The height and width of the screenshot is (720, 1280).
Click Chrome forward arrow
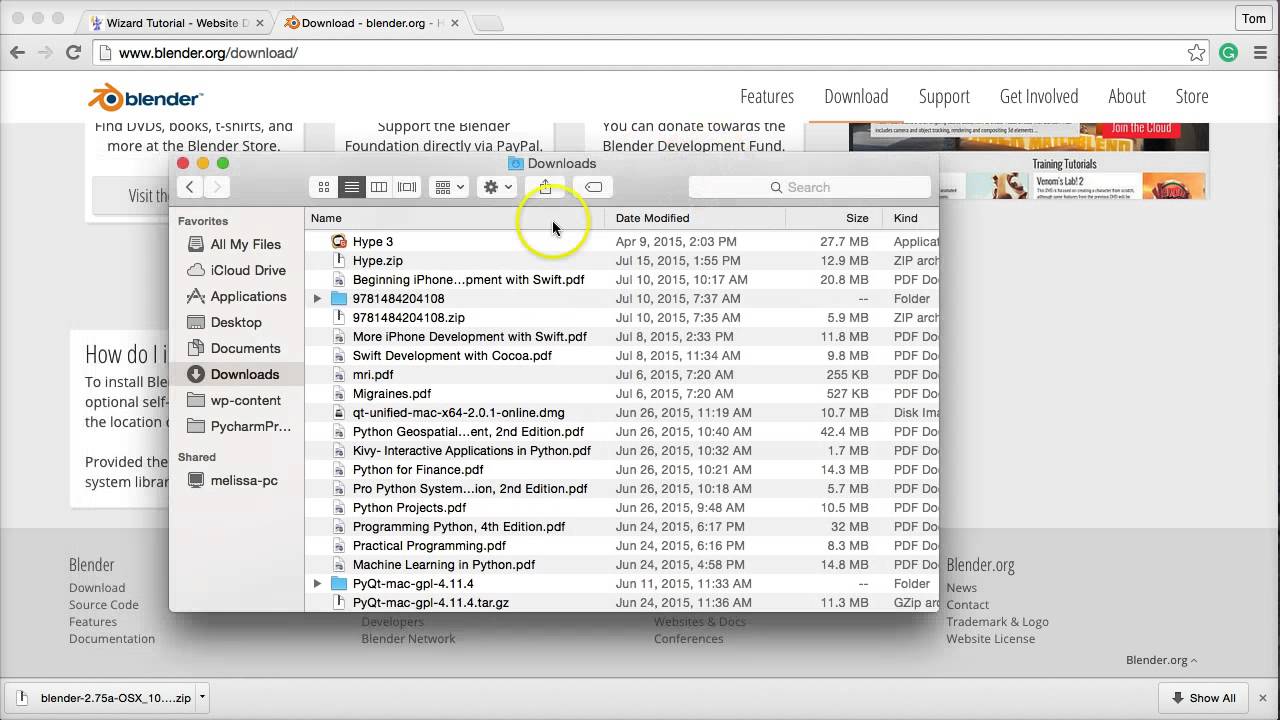click(x=45, y=53)
